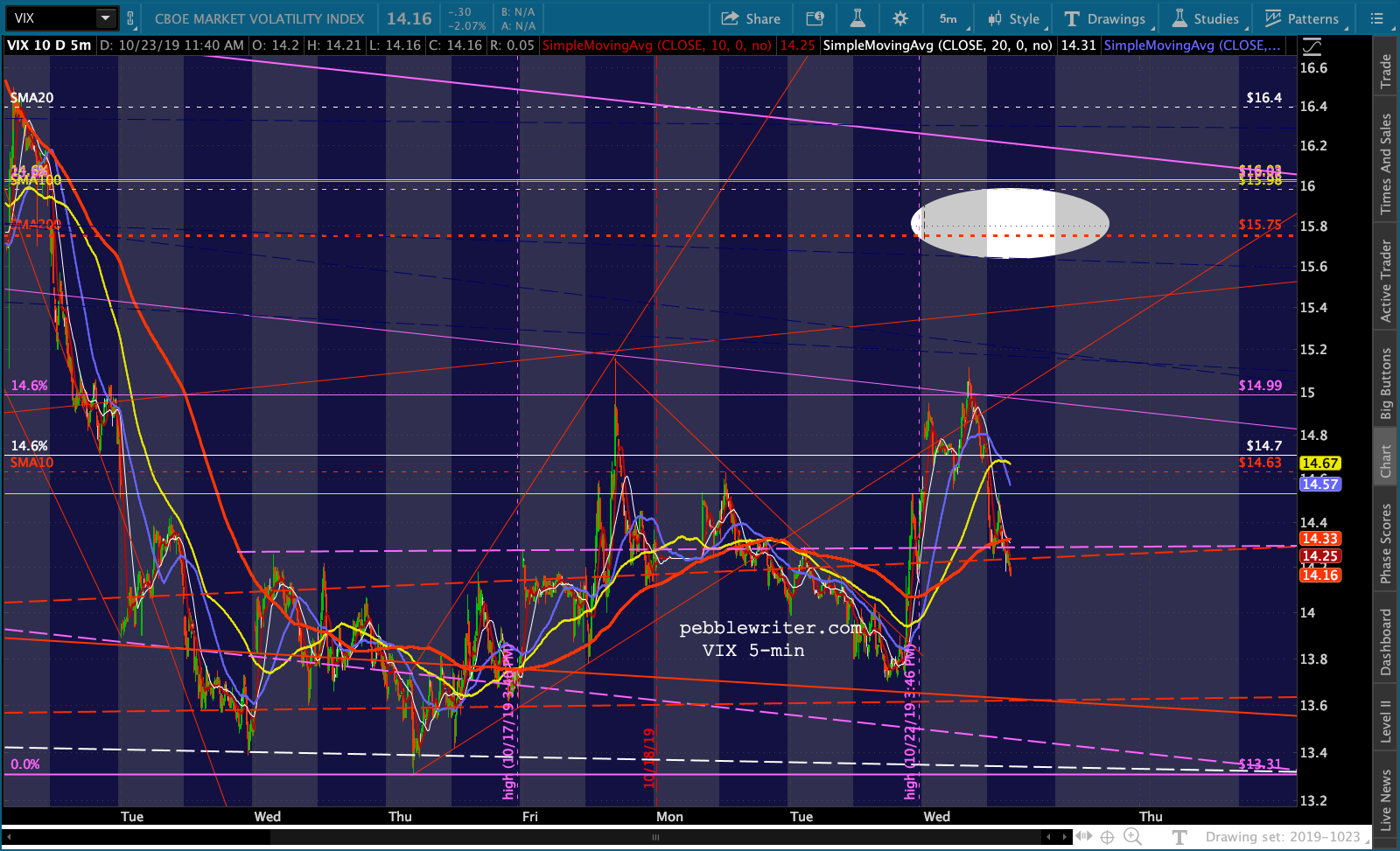Open the Patterns menu
1400x851 pixels.
(1302, 18)
